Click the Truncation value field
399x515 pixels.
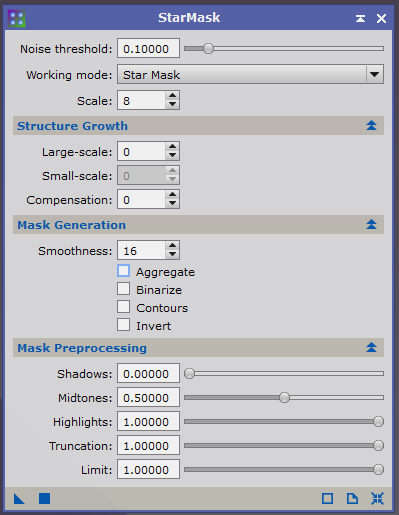tap(148, 445)
